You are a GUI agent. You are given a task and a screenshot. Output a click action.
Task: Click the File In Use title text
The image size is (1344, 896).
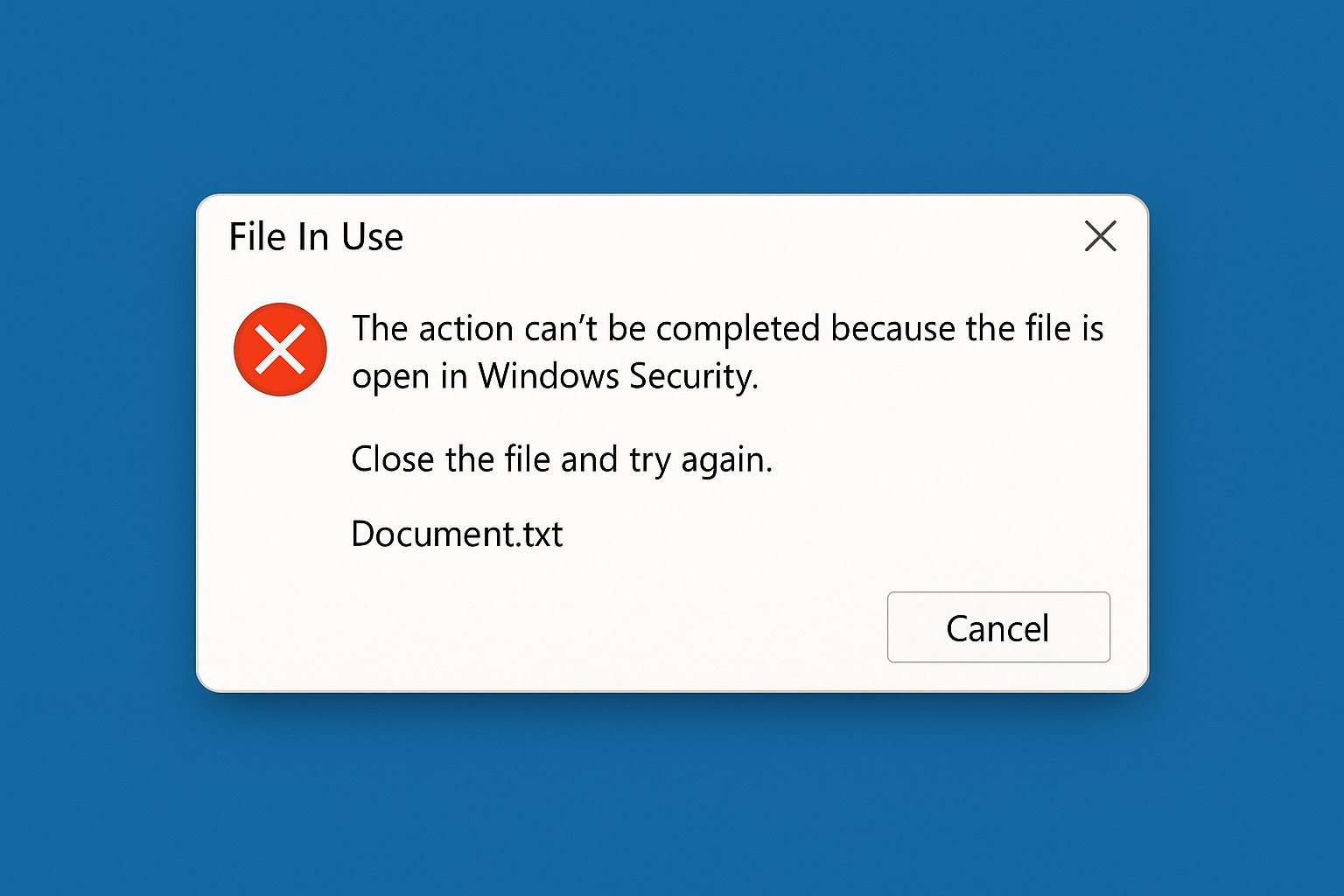[x=316, y=237]
